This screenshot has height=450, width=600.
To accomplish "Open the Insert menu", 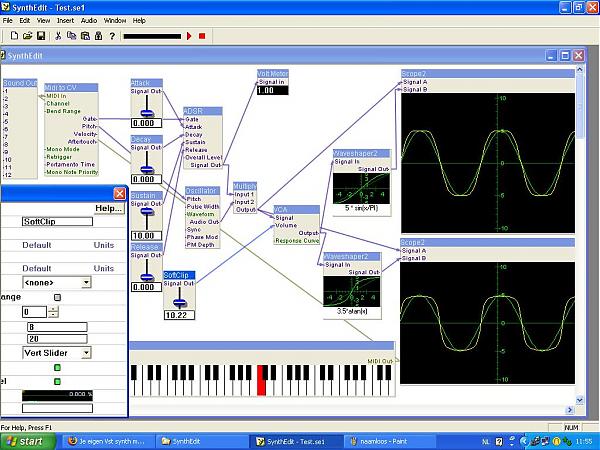I will pyautogui.click(x=65, y=21).
